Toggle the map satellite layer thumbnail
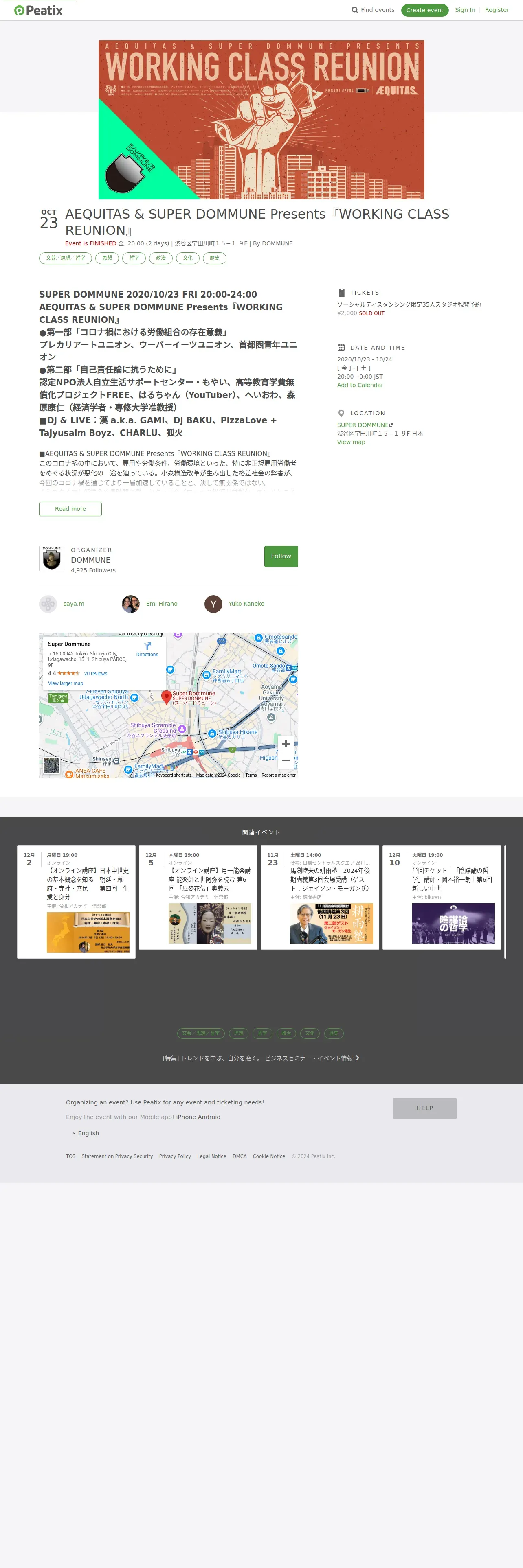 click(52, 765)
